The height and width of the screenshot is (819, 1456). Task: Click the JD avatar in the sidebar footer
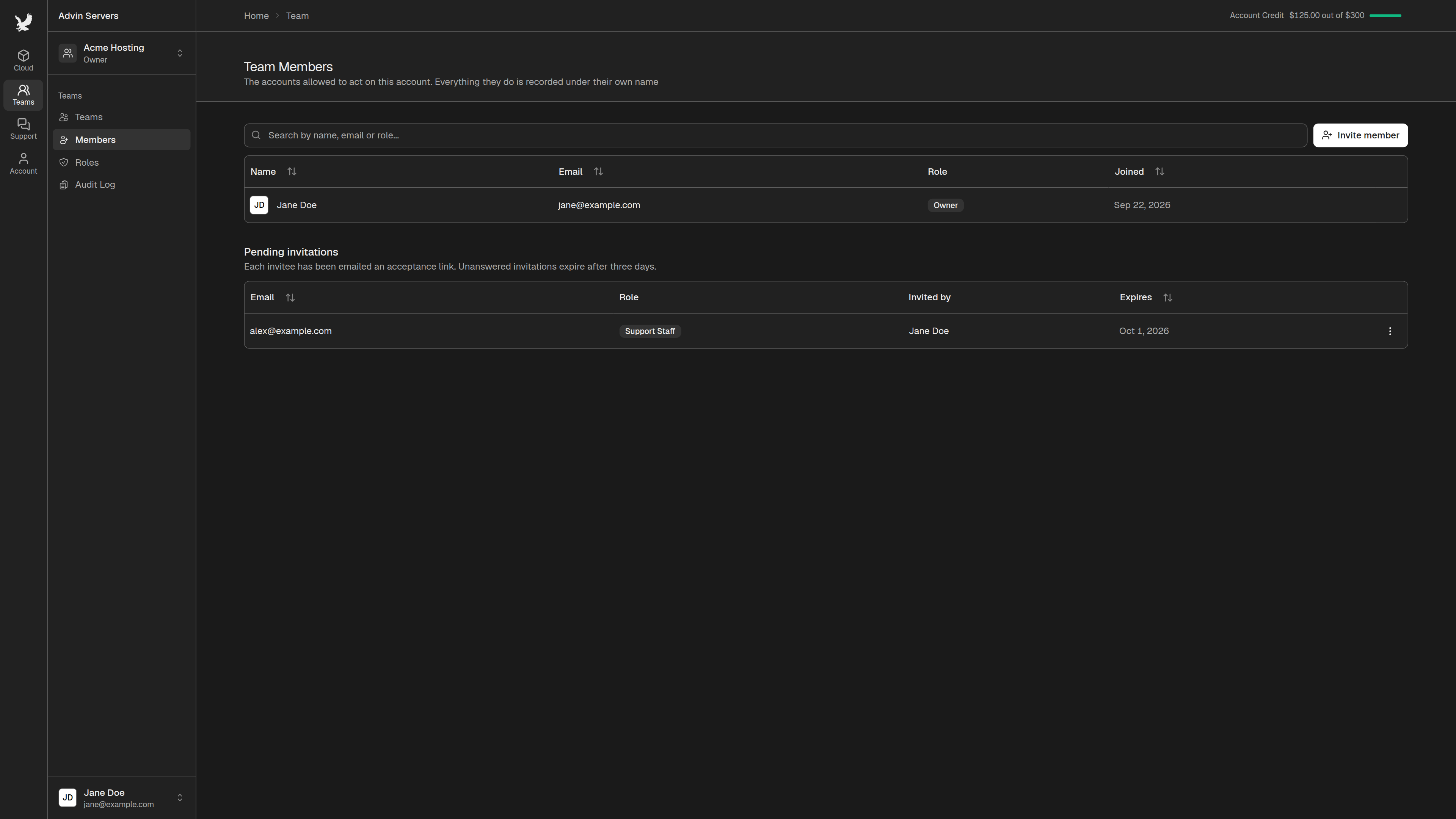tap(68, 797)
